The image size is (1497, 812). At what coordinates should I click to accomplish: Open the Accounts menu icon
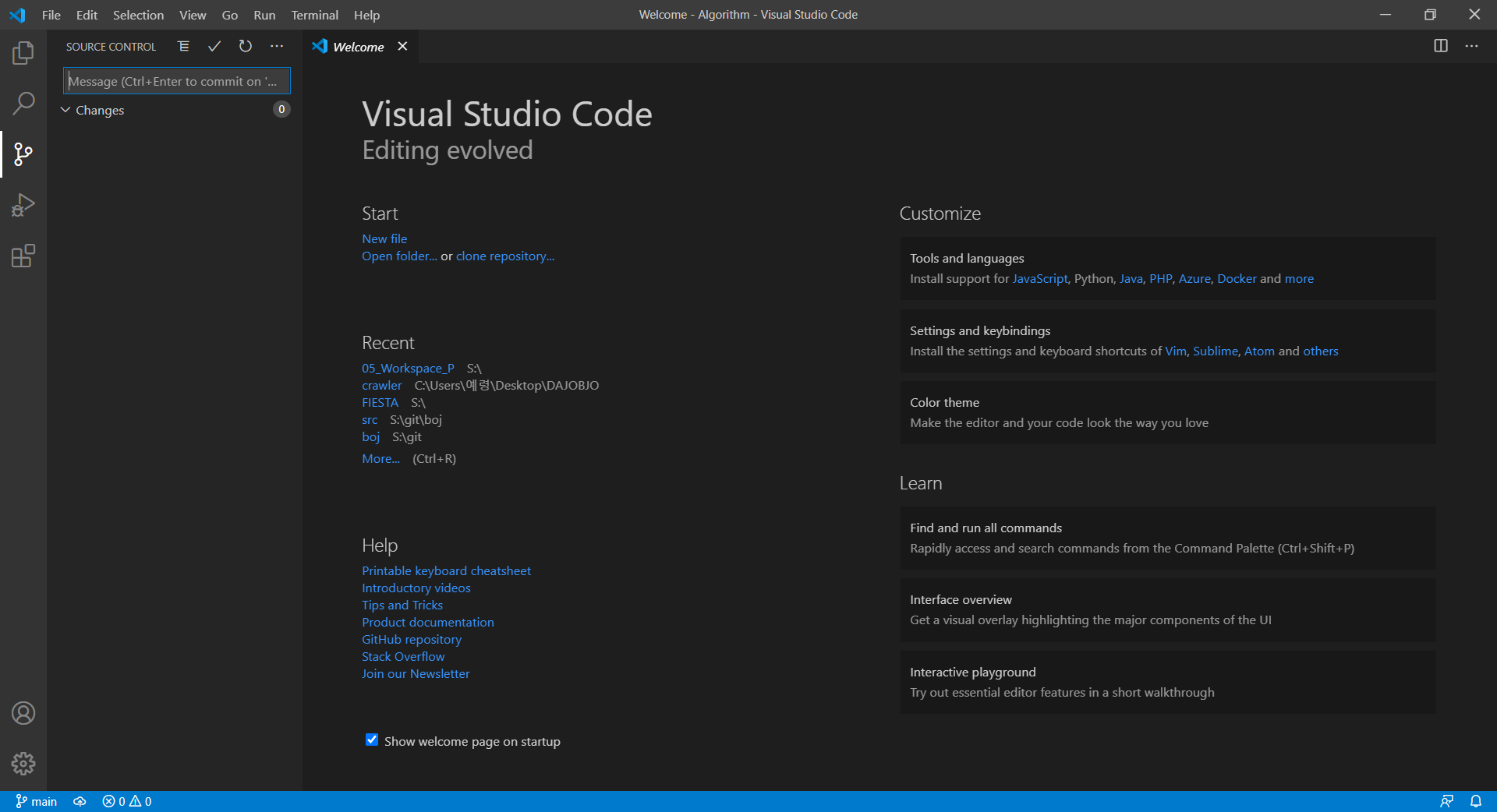[x=23, y=713]
